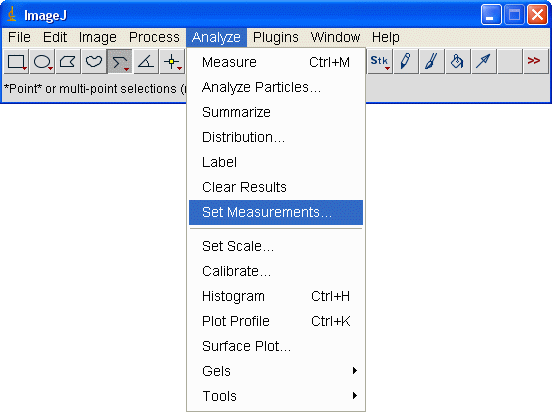This screenshot has height=412, width=552.
Task: Pick the Freehand selection tool
Action: click(94, 62)
